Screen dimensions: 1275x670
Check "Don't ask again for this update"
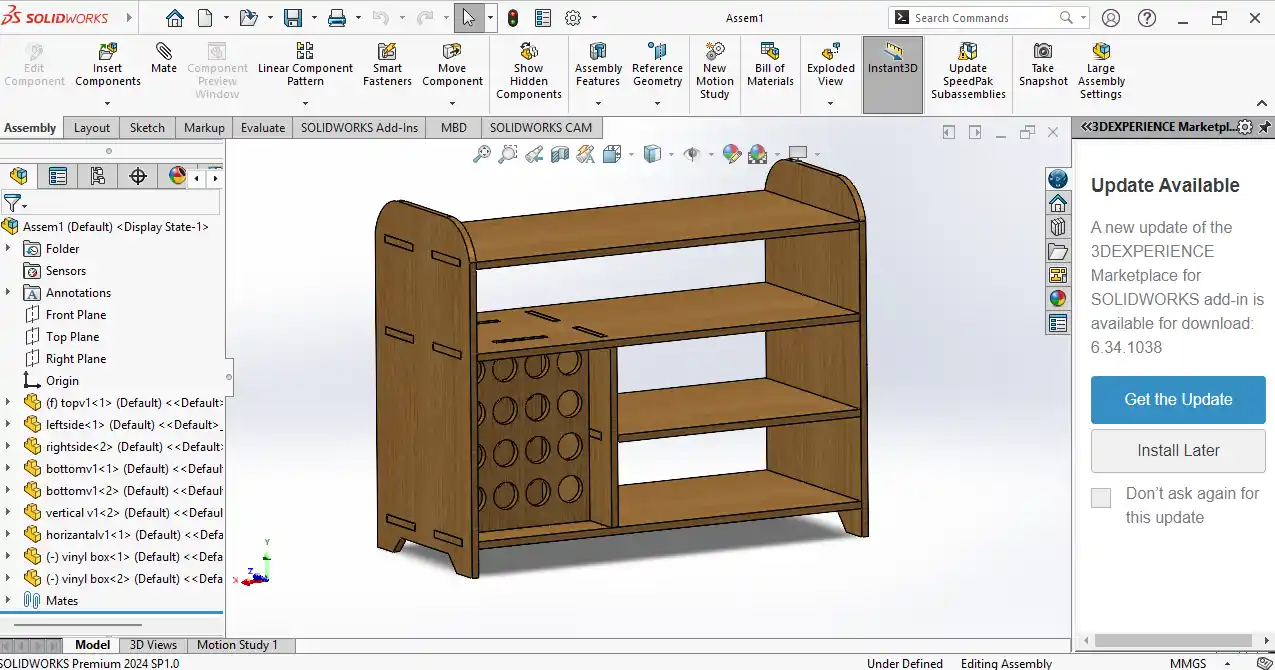(x=1101, y=498)
